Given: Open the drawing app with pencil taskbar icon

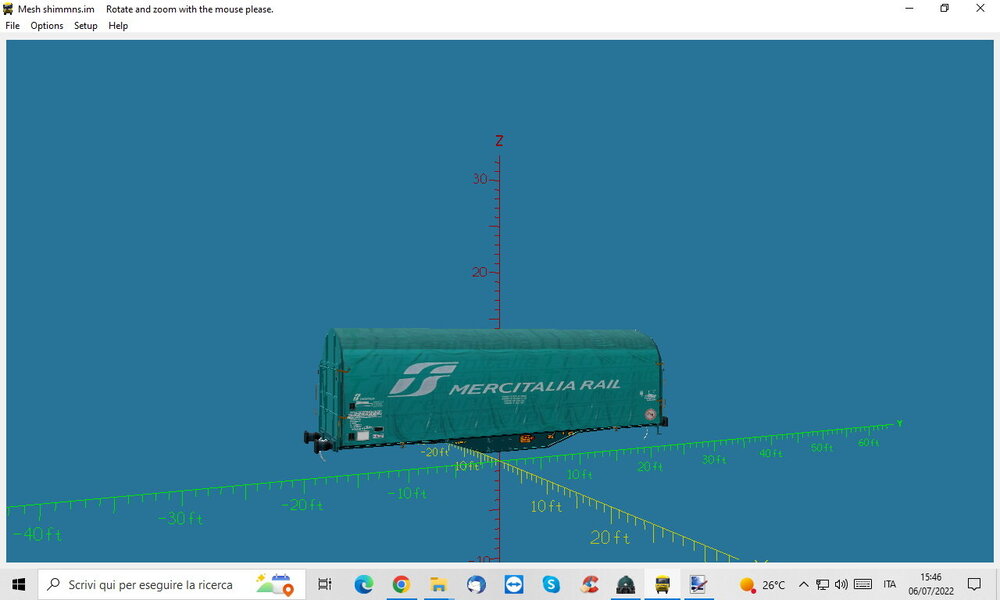Looking at the screenshot, I should tap(698, 584).
